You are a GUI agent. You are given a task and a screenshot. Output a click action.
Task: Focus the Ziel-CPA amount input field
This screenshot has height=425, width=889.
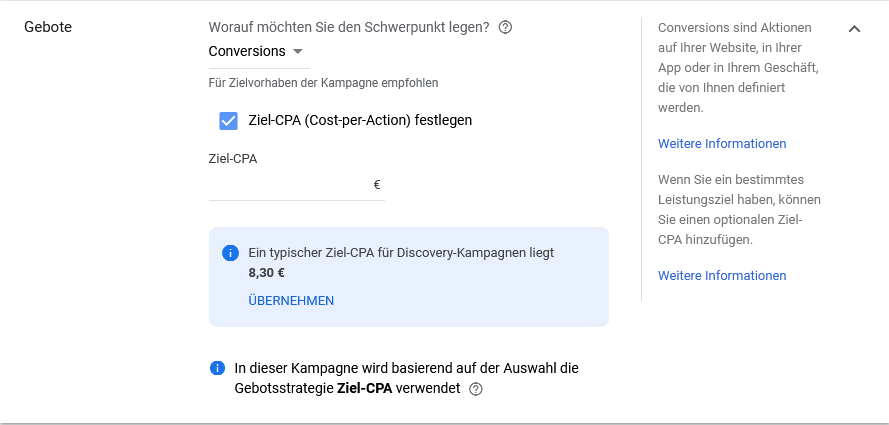[288, 185]
